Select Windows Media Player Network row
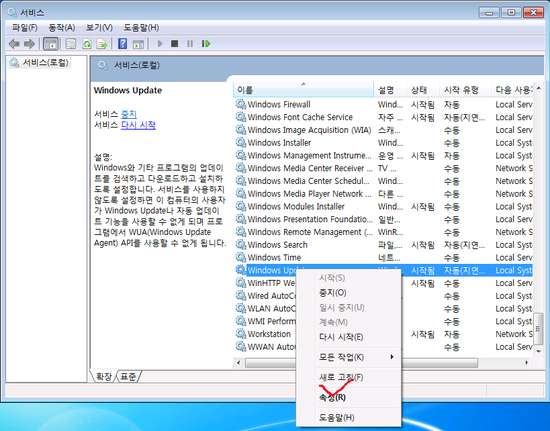Image resolution: width=550 pixels, height=431 pixels. click(x=383, y=193)
